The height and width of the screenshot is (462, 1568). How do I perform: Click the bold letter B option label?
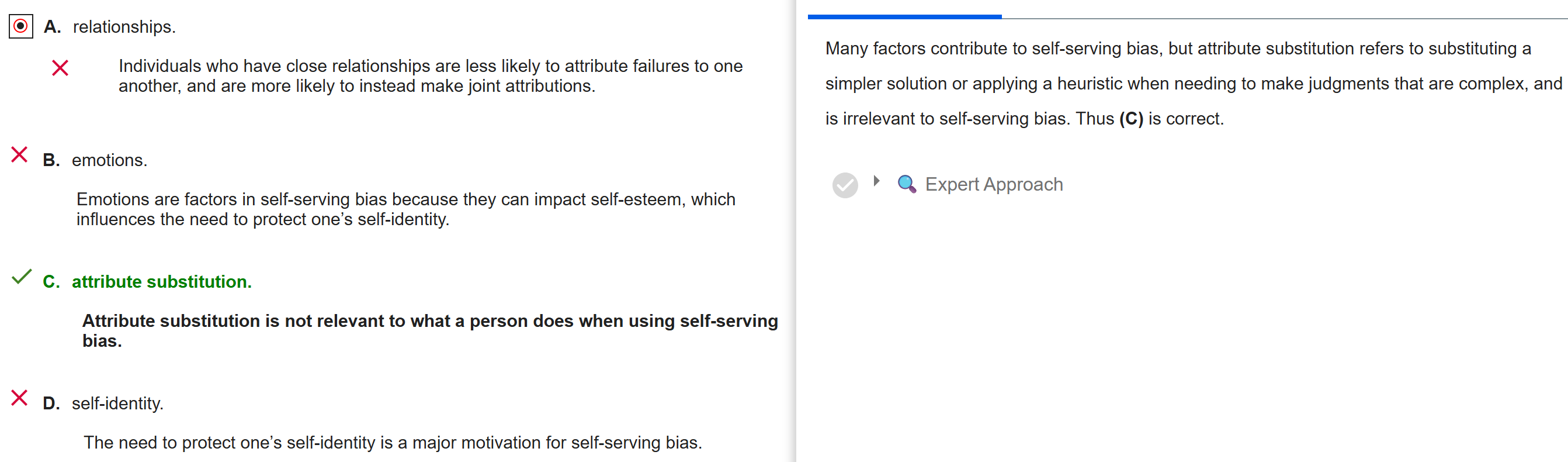(51, 160)
